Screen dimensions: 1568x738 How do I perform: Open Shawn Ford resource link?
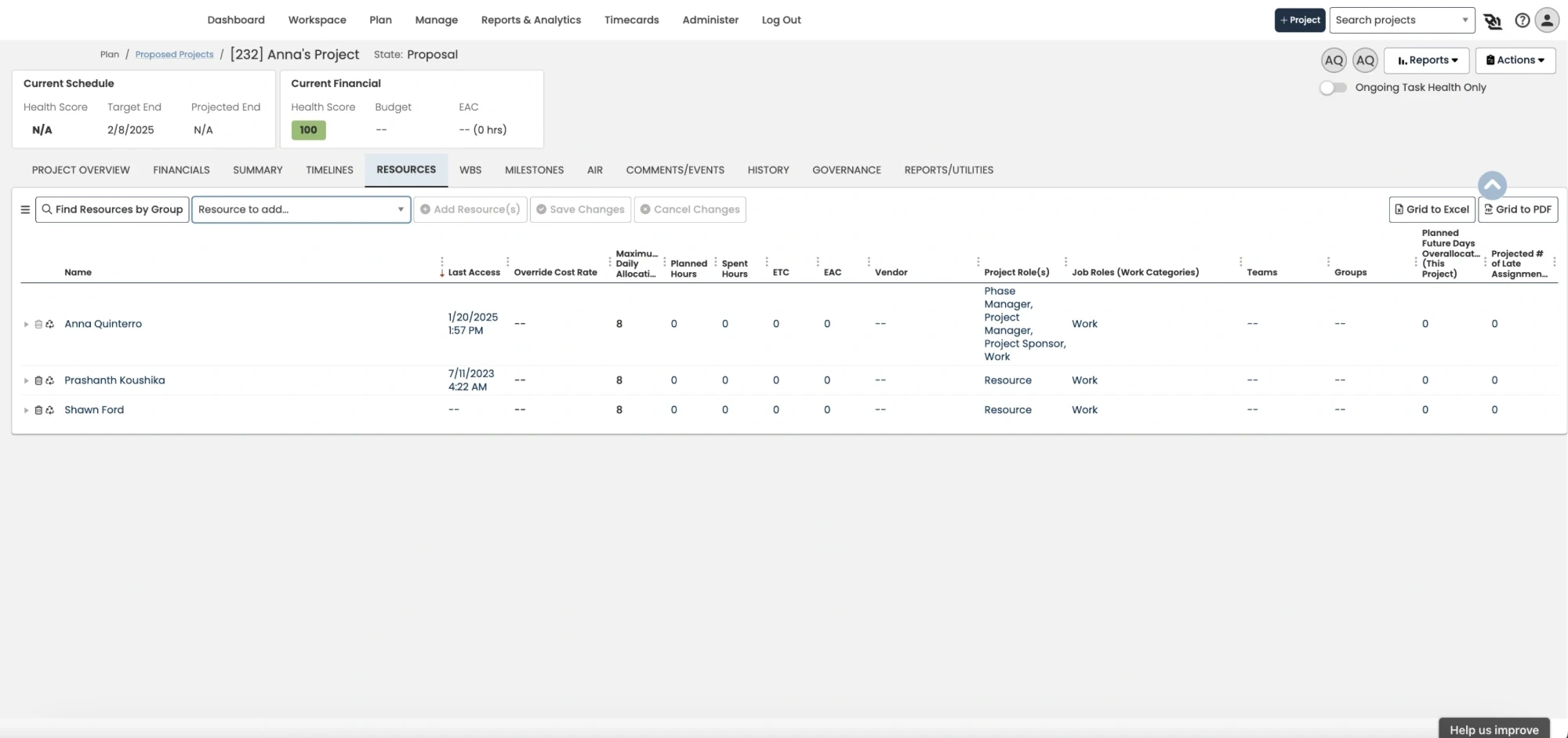(x=94, y=410)
